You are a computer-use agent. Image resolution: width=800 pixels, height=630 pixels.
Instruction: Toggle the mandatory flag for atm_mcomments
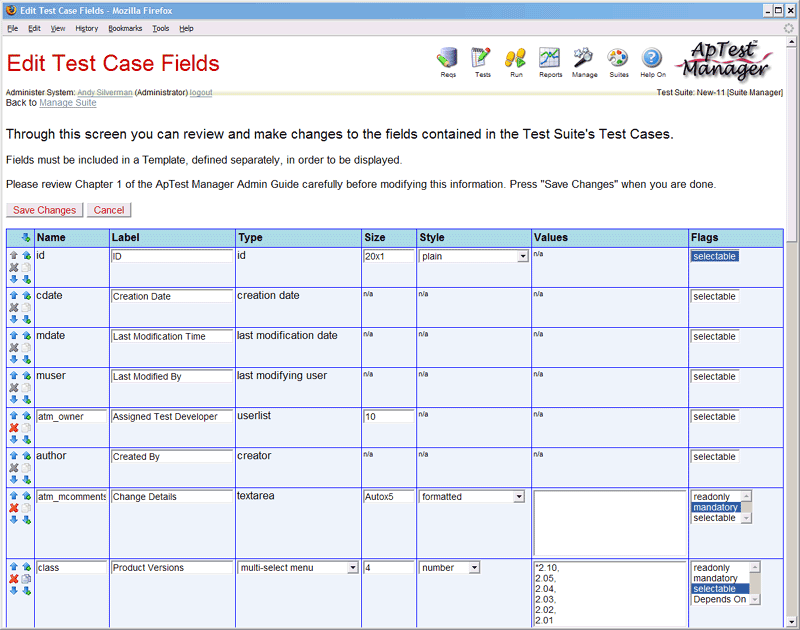point(715,507)
